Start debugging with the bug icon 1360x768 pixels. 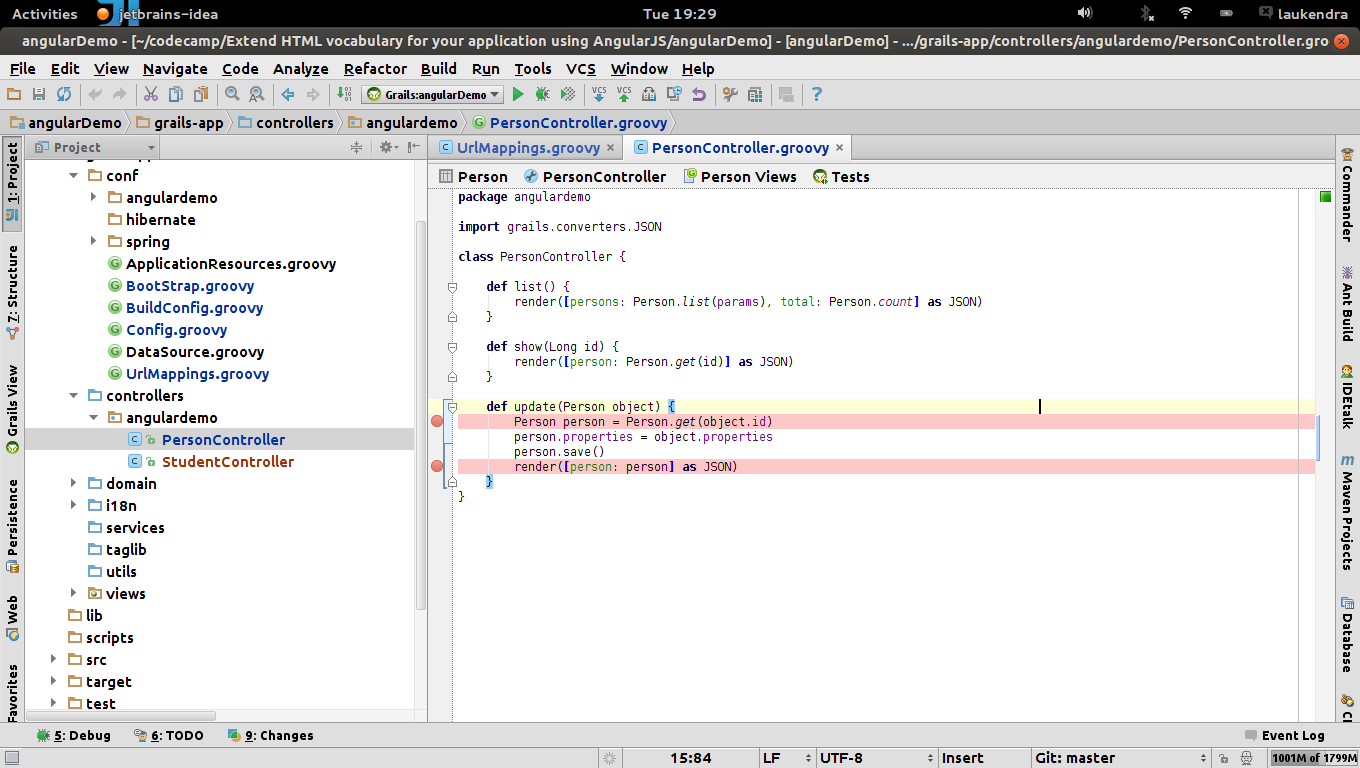[542, 94]
